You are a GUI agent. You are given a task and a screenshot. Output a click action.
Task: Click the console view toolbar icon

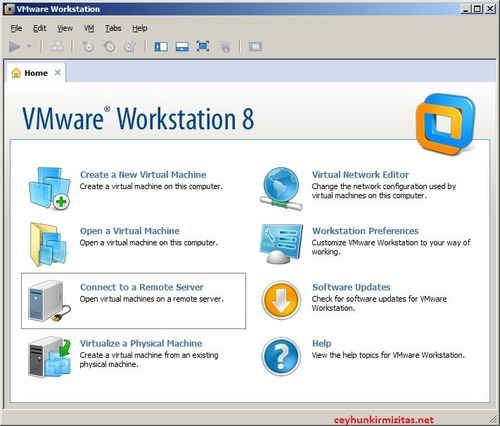coord(255,46)
